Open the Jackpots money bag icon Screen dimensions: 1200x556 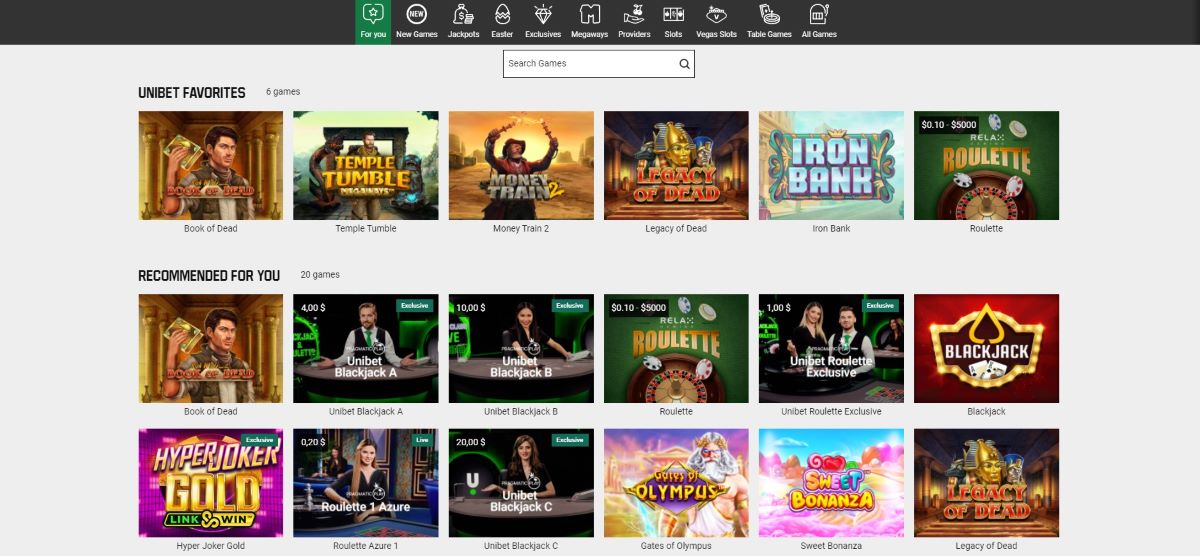tap(463, 14)
